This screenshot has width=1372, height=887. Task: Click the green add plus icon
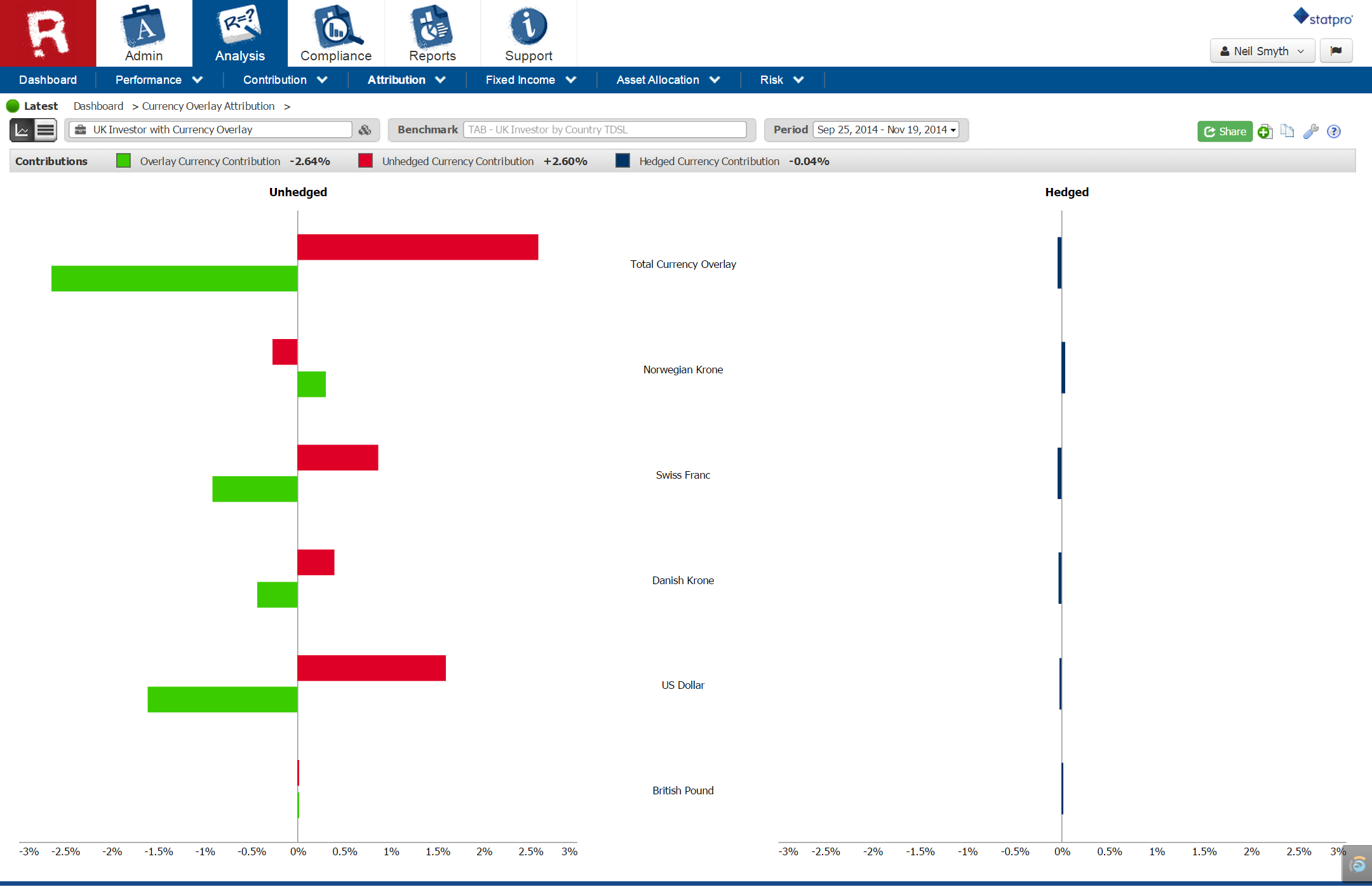[1265, 131]
